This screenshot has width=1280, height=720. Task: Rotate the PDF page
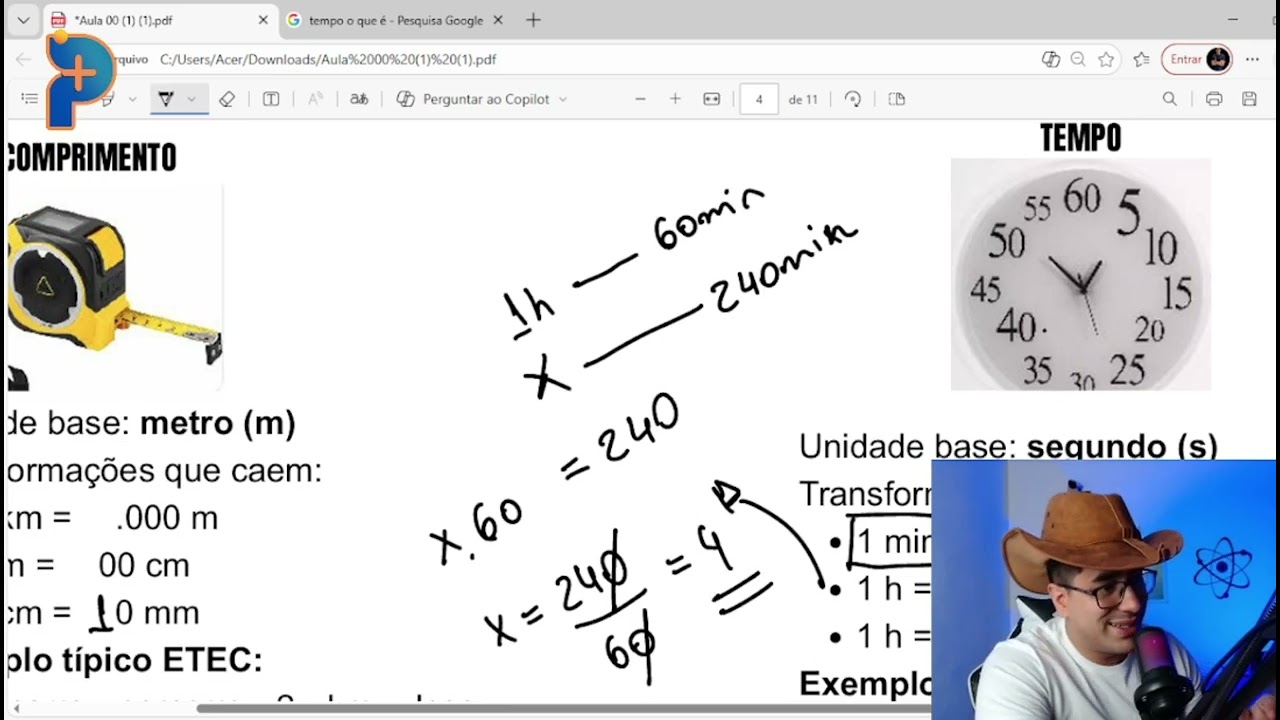point(853,99)
